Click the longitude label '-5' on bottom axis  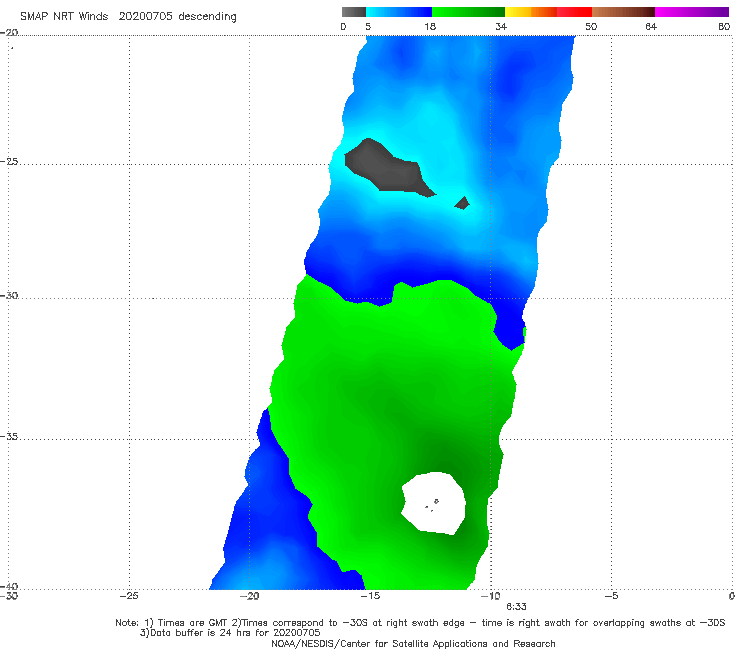pyautogui.click(x=611, y=596)
